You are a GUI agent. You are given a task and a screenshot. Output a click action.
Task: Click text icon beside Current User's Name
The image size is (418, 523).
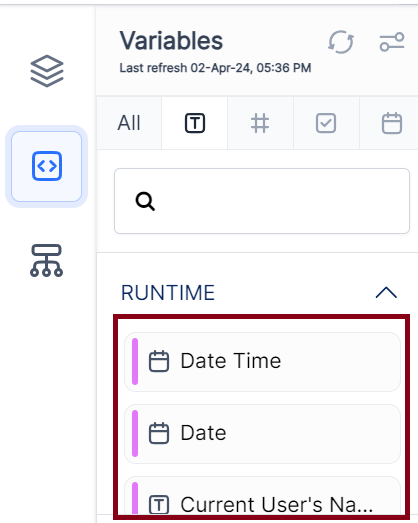[159, 504]
